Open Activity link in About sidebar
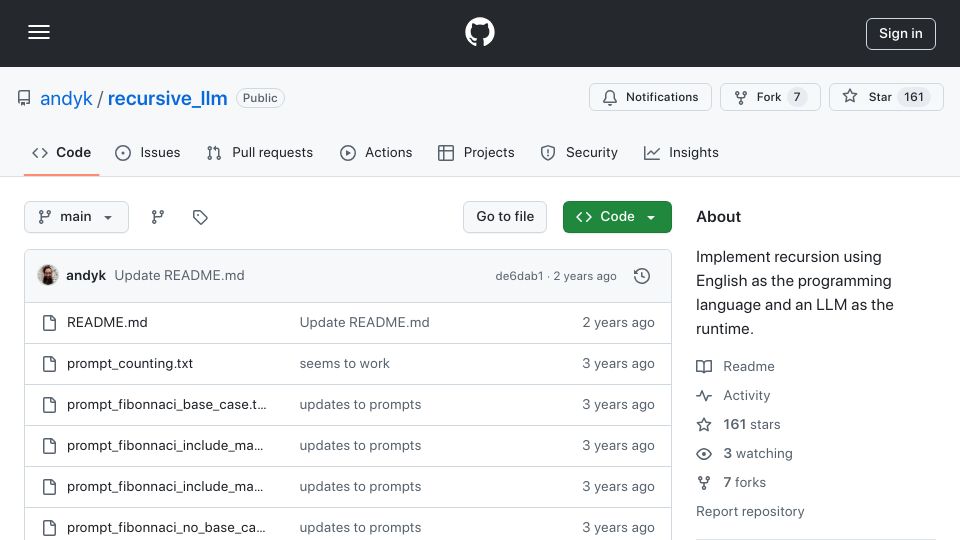960x540 pixels. pos(746,396)
